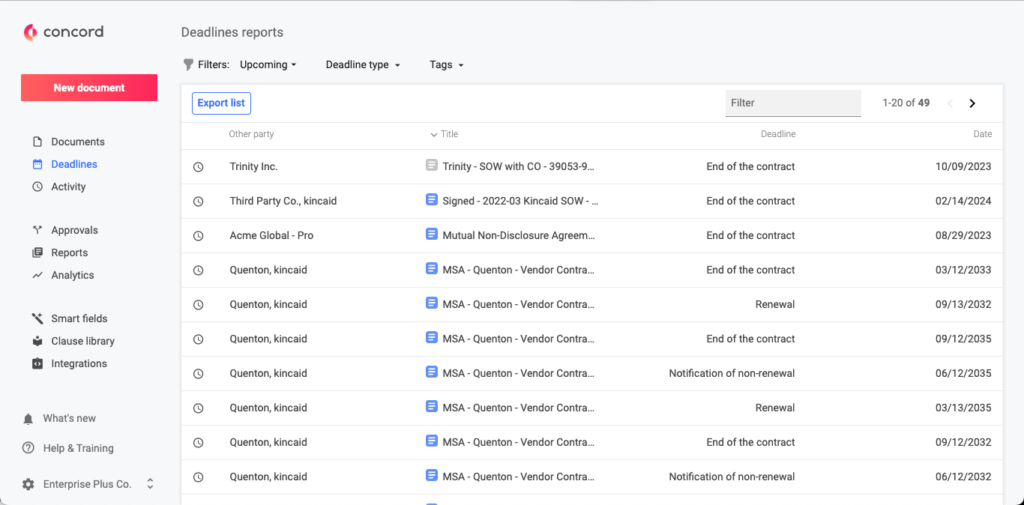This screenshot has height=505, width=1024.
Task: Click clock icon on Trinity Inc. row
Action: pyautogui.click(x=198, y=167)
